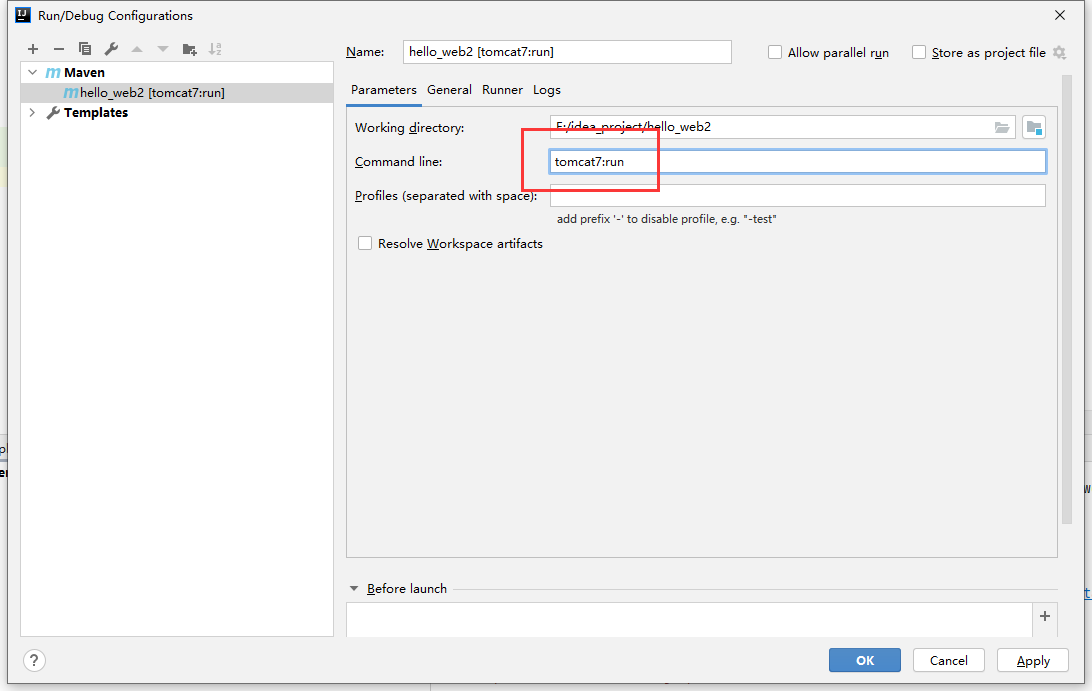Focus the Name input field
The width and height of the screenshot is (1092, 691).
(567, 52)
